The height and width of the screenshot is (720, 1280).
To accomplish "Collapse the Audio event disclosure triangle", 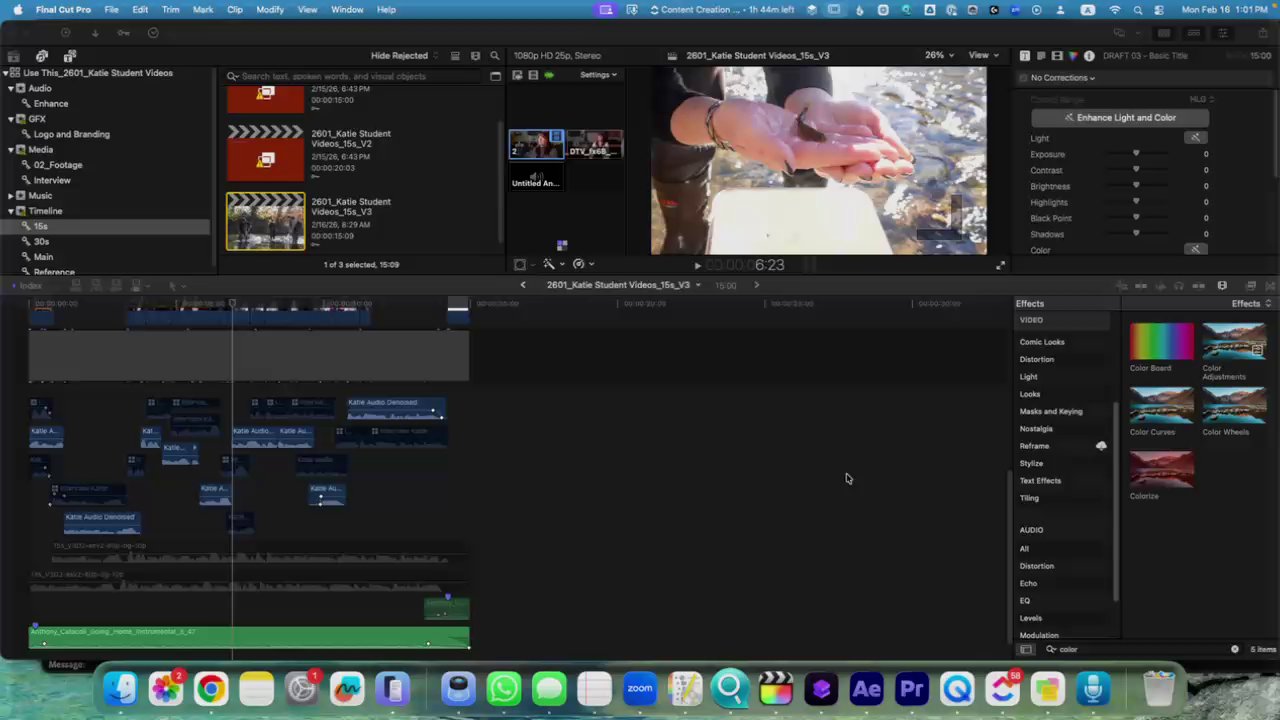I will tap(11, 88).
